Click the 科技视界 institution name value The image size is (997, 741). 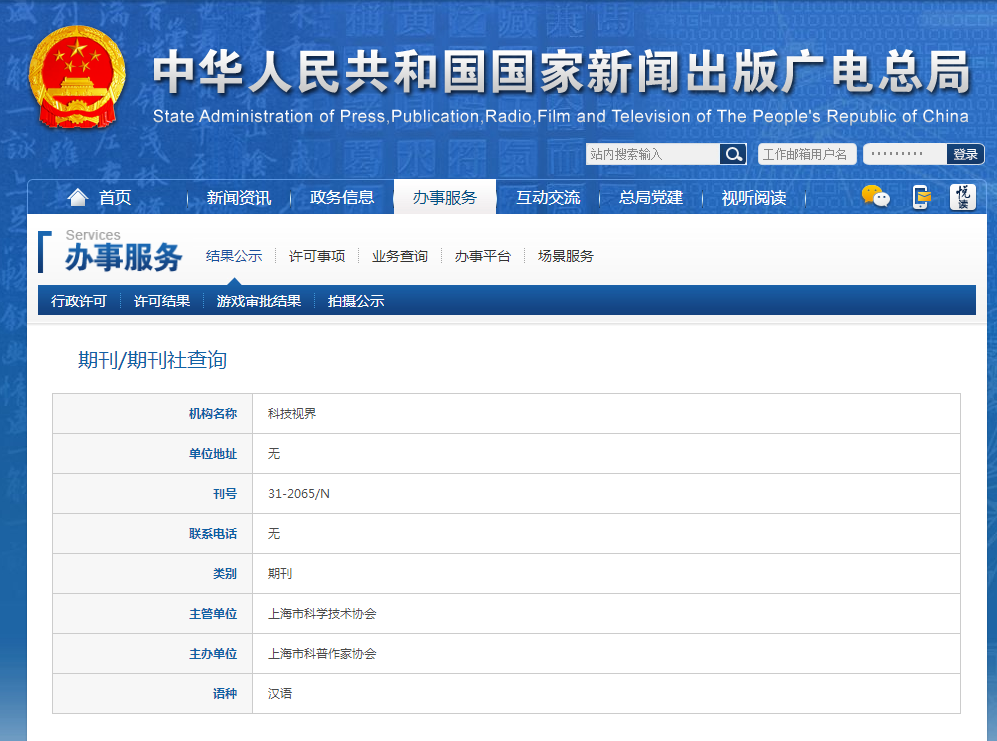tap(292, 413)
